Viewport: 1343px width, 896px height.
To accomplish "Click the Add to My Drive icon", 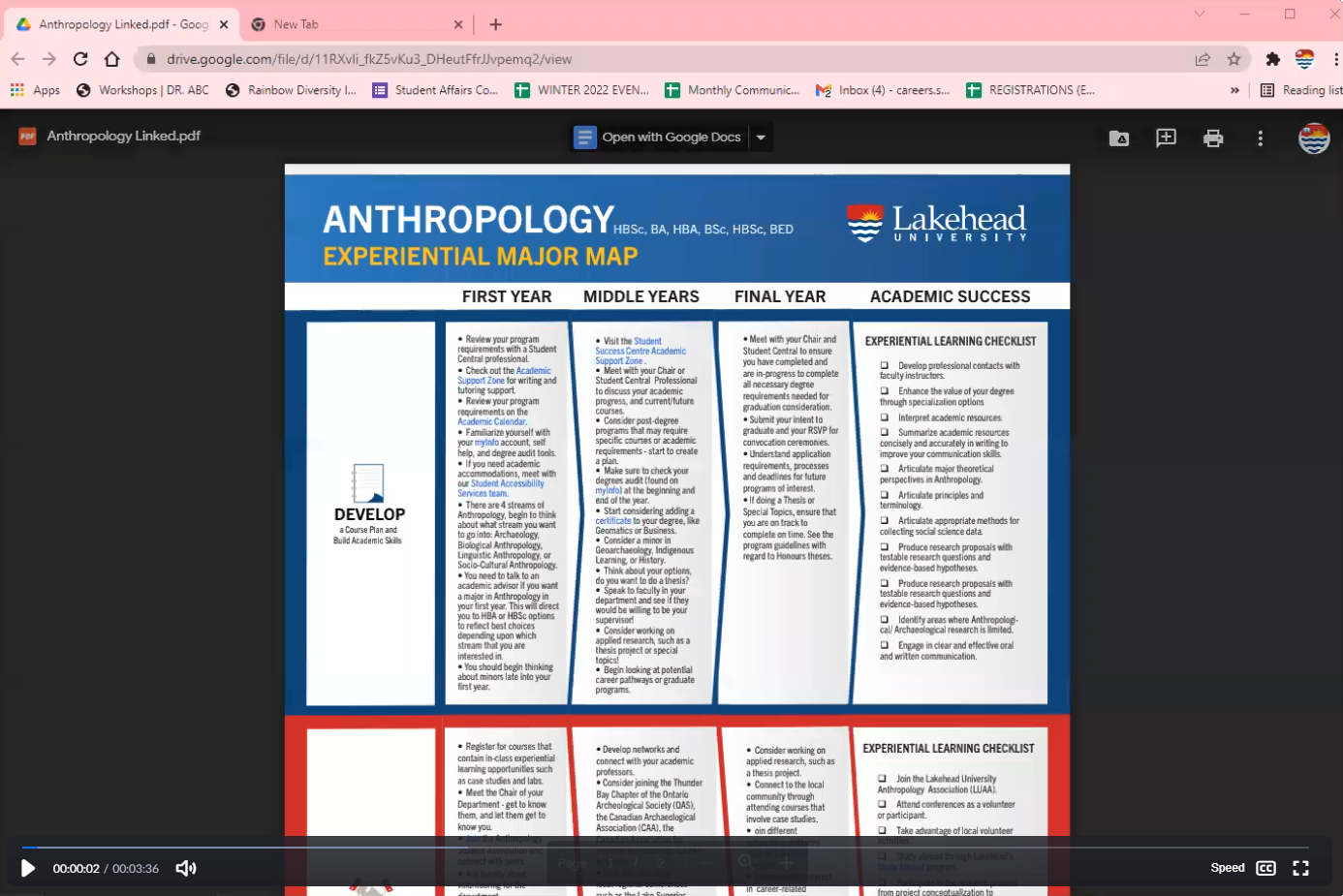I will click(x=1118, y=139).
